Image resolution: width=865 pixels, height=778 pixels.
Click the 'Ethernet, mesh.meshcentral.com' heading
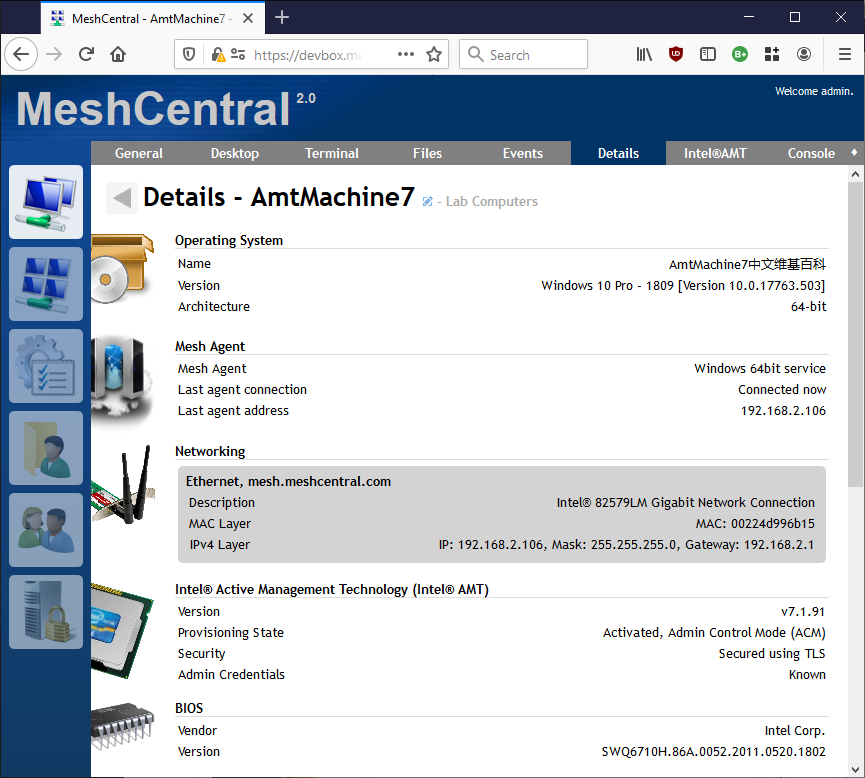click(x=289, y=481)
